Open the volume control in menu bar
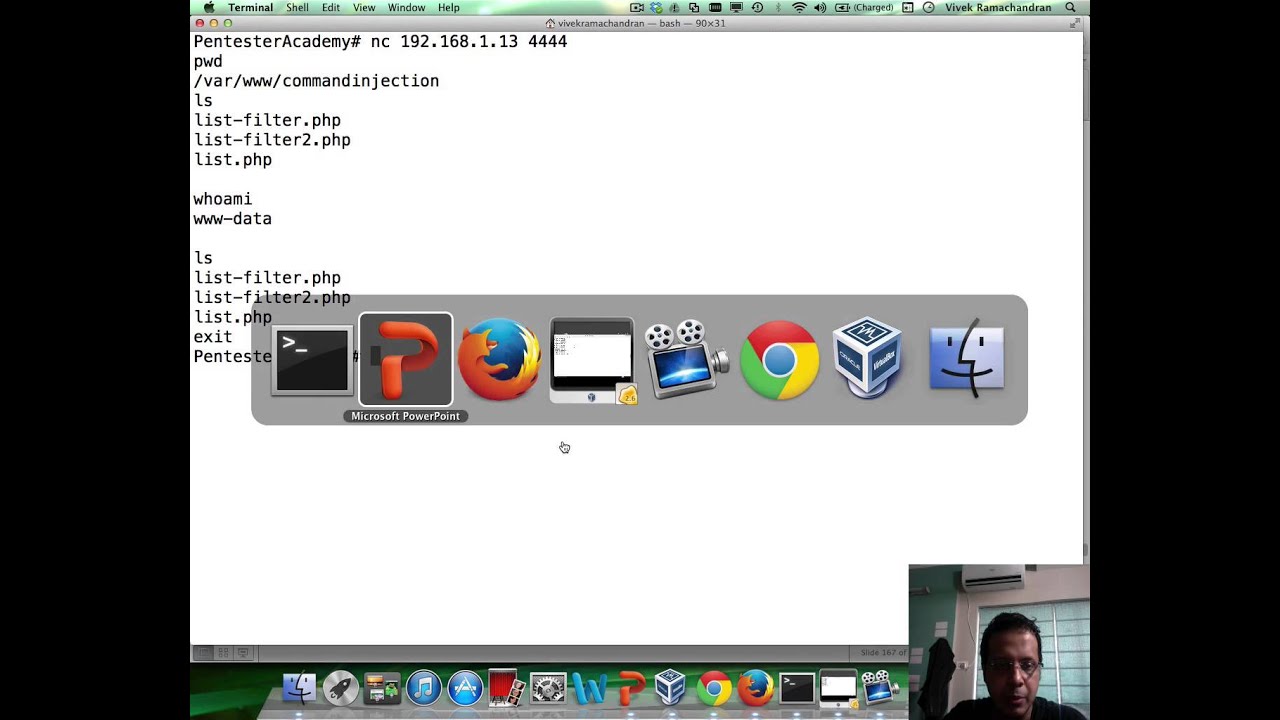Viewport: 1280px width, 720px height. [x=821, y=8]
